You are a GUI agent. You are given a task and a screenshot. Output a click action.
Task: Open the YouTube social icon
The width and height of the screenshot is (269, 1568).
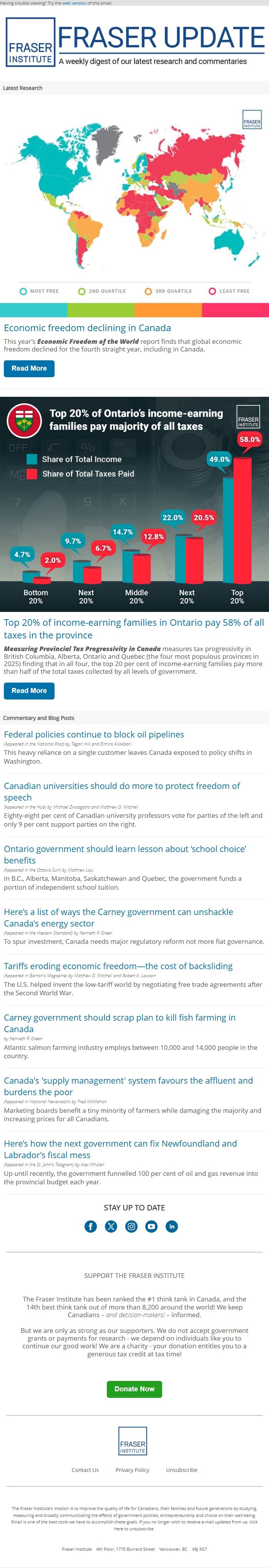pyautogui.click(x=151, y=1227)
